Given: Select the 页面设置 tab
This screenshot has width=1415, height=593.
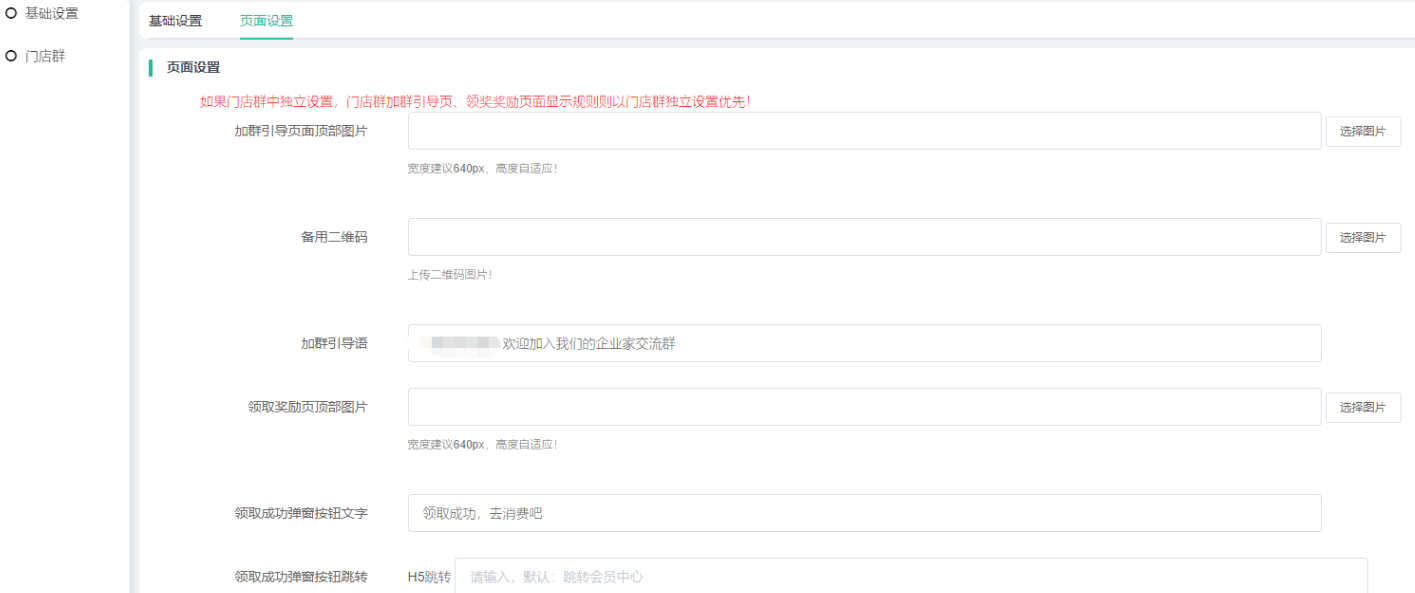Looking at the screenshot, I should coord(266,21).
